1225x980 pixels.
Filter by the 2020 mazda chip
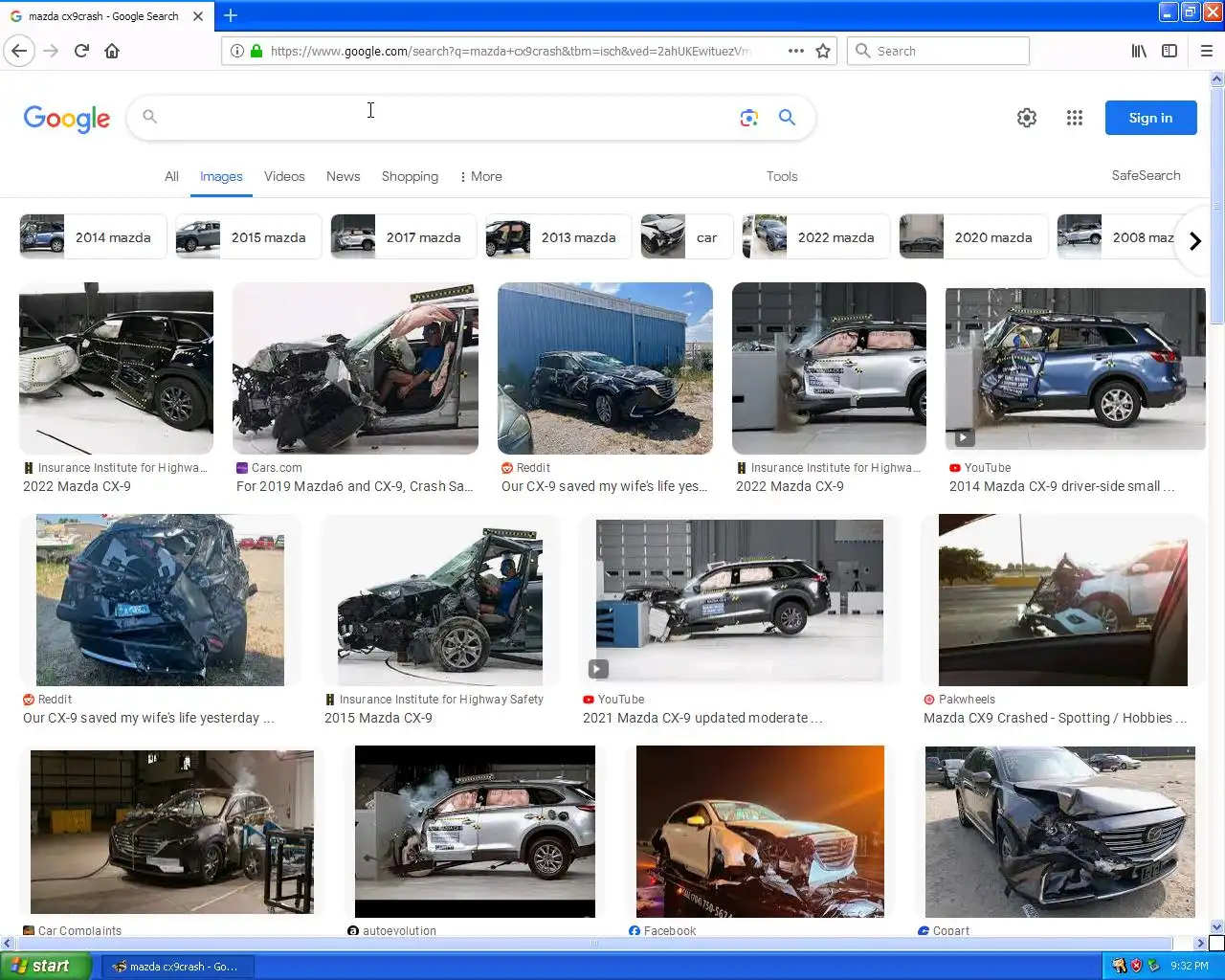(x=973, y=237)
